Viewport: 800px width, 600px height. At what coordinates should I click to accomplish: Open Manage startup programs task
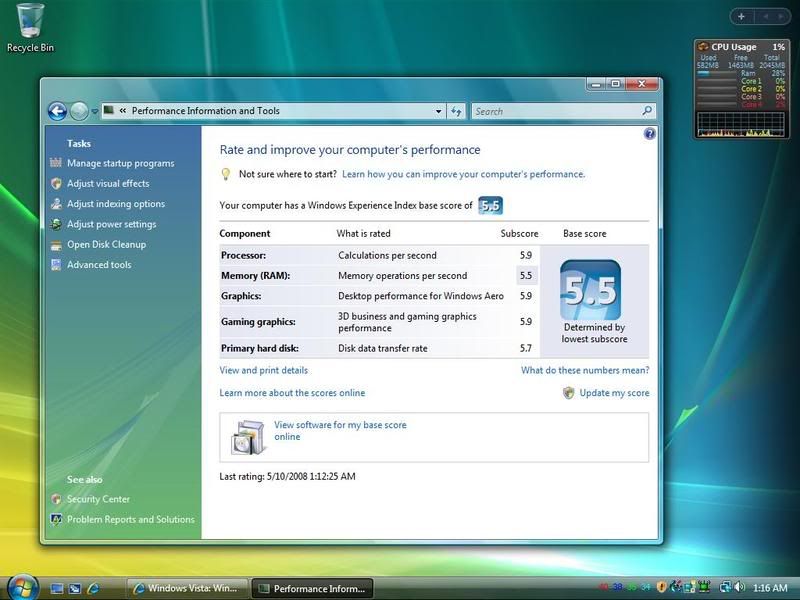click(120, 163)
